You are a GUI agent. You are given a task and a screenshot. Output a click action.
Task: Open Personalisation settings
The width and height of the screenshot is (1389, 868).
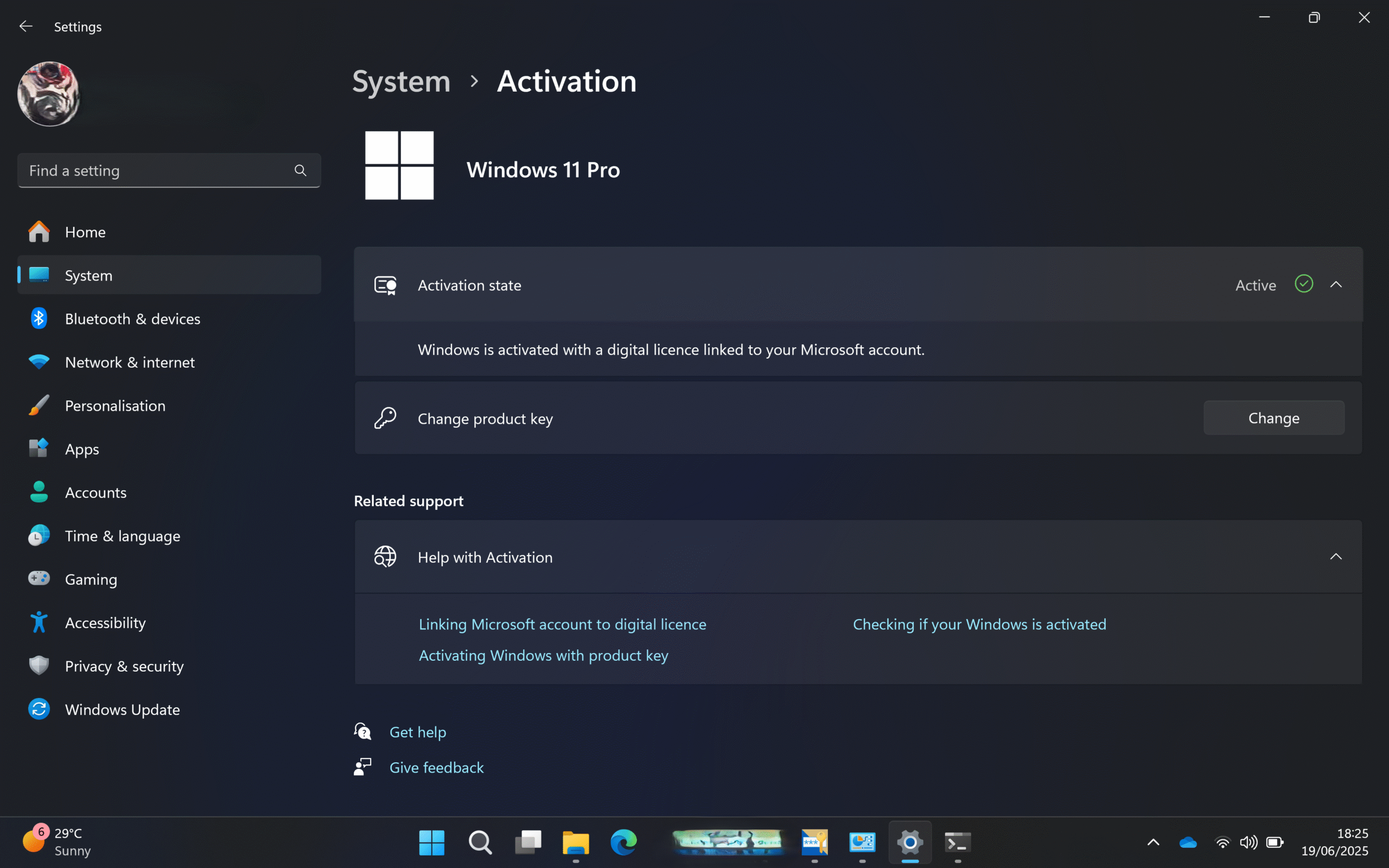tap(169, 405)
